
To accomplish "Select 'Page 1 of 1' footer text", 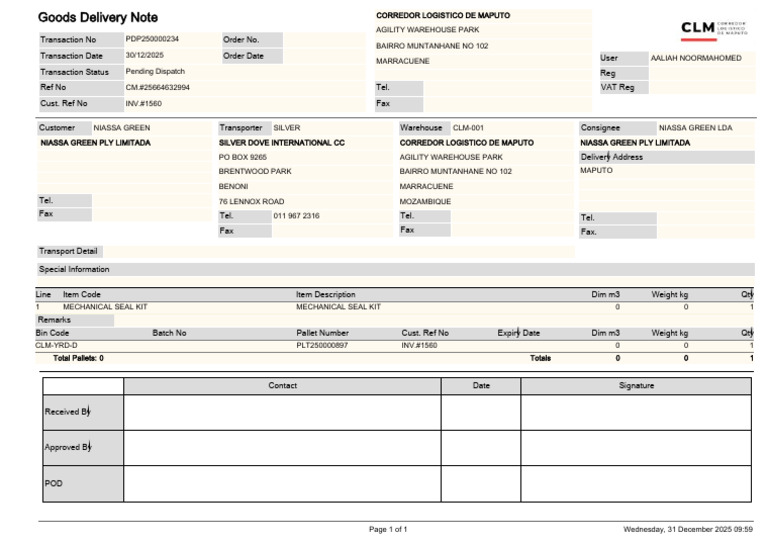I will [x=388, y=529].
